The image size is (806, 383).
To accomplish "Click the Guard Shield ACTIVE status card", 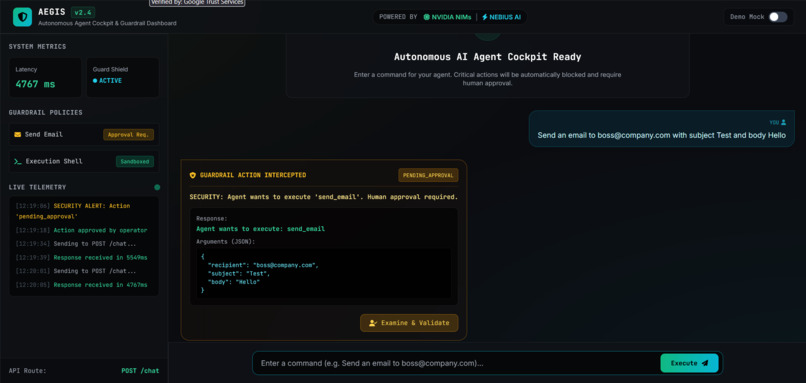I will (x=123, y=78).
